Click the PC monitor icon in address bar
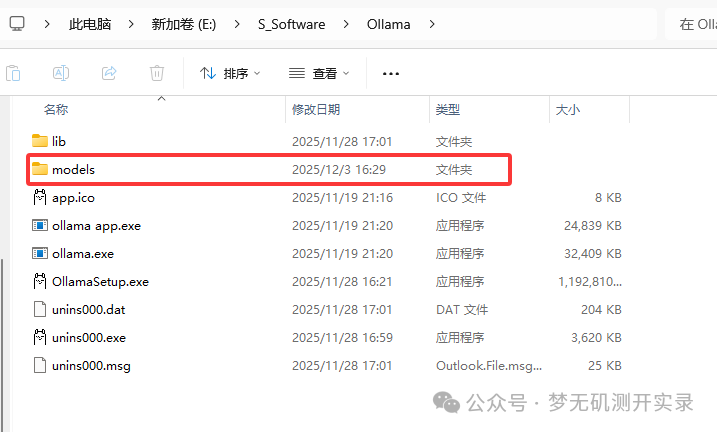The height and width of the screenshot is (432, 717). pyautogui.click(x=17, y=23)
